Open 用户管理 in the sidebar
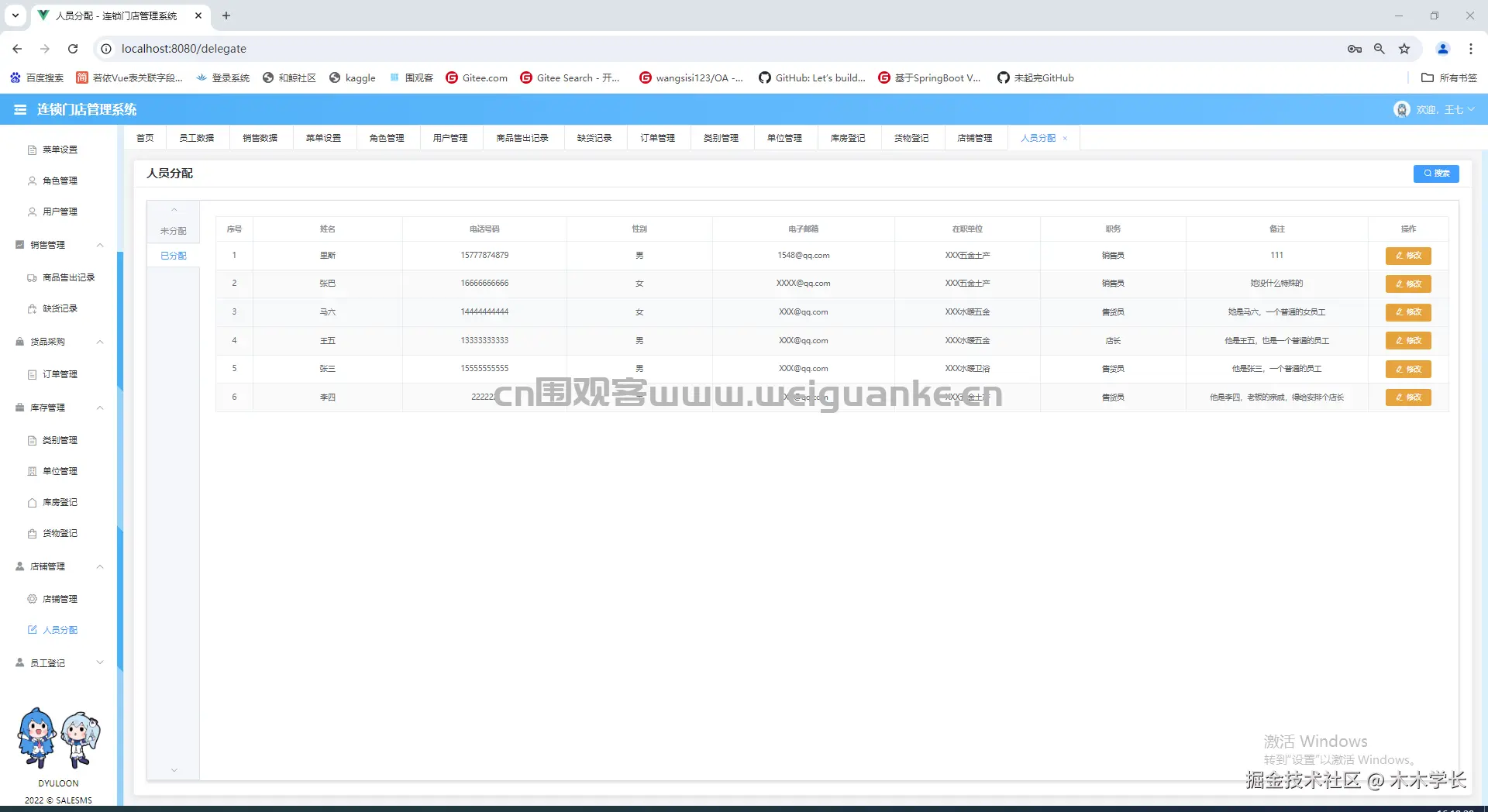Viewport: 1488px width, 812px height. click(60, 212)
